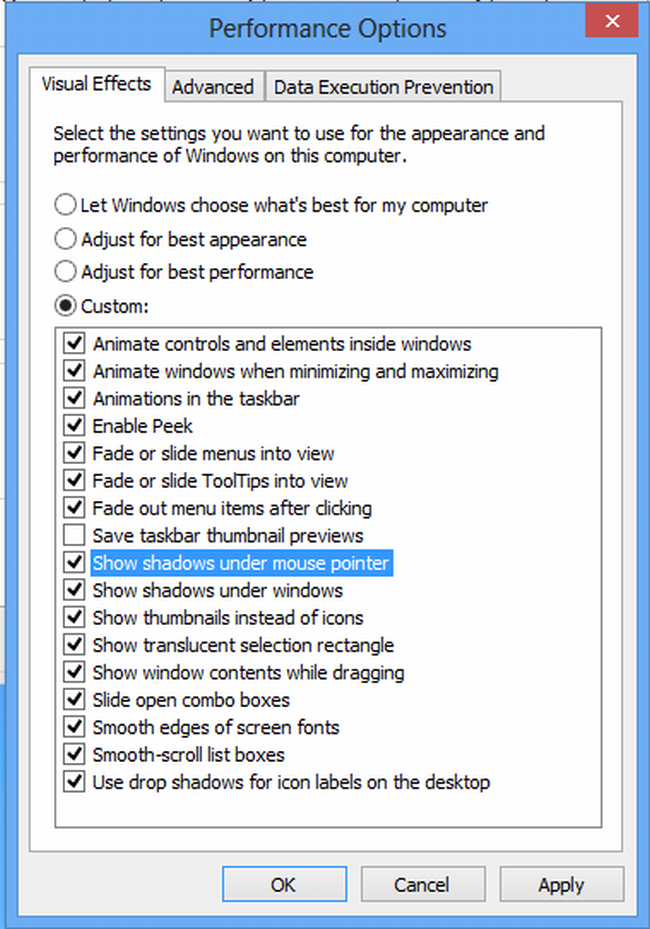Toggle Animations in the taskbar
This screenshot has width=650, height=929.
(x=74, y=398)
